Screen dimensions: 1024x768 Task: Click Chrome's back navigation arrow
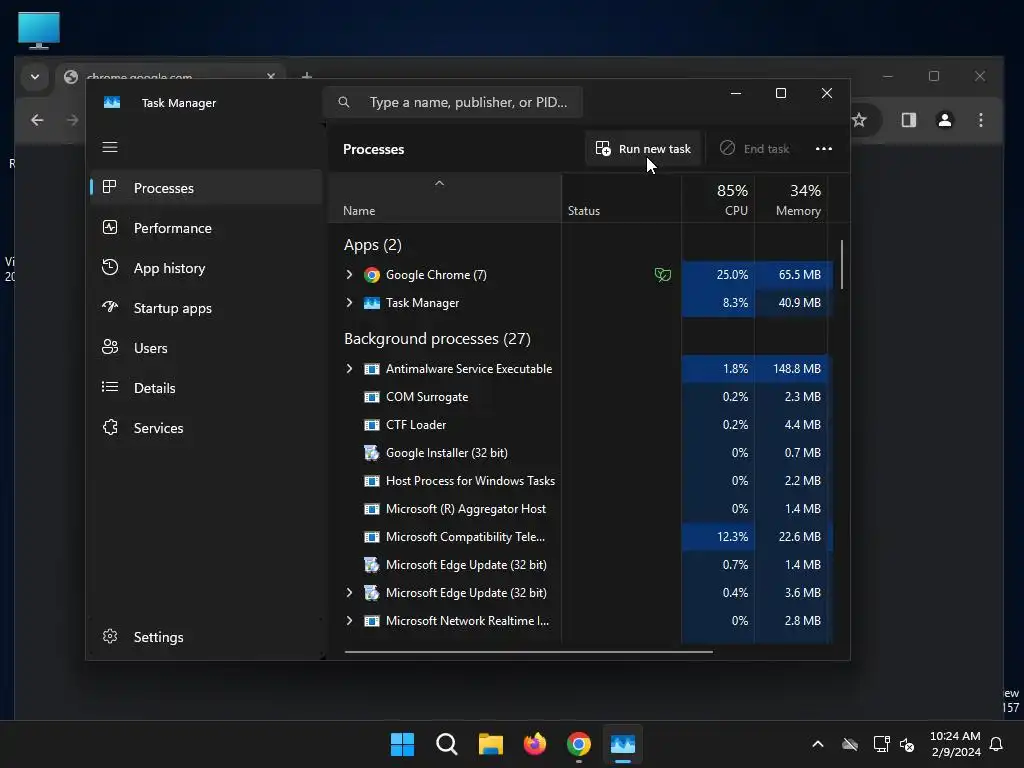37,120
